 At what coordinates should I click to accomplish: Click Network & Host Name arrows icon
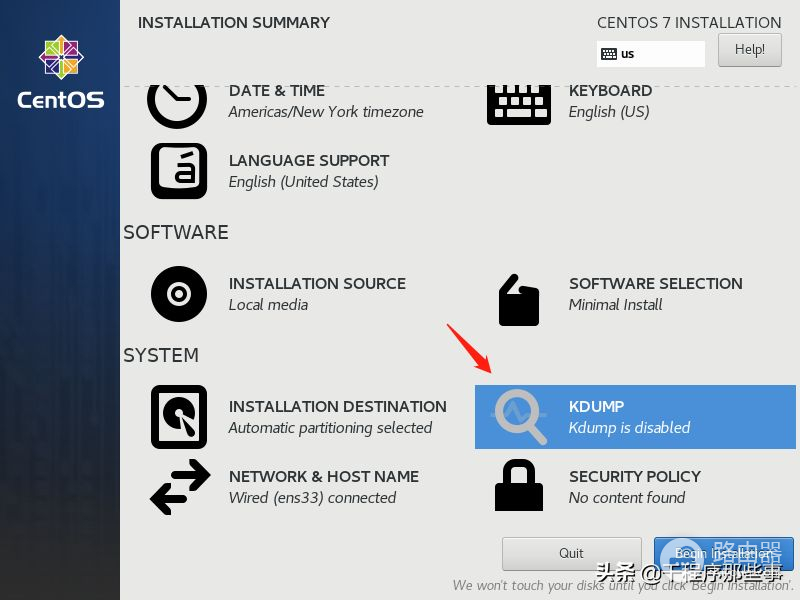point(180,487)
